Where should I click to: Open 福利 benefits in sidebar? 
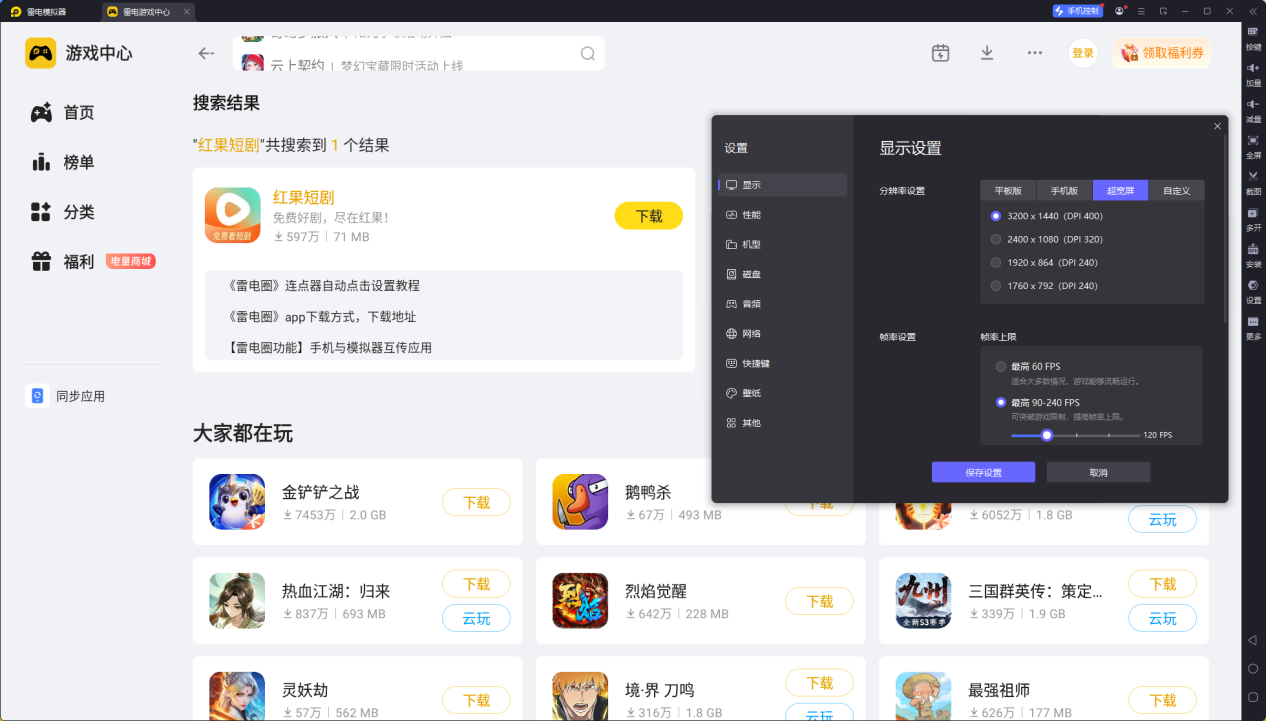[x=80, y=262]
